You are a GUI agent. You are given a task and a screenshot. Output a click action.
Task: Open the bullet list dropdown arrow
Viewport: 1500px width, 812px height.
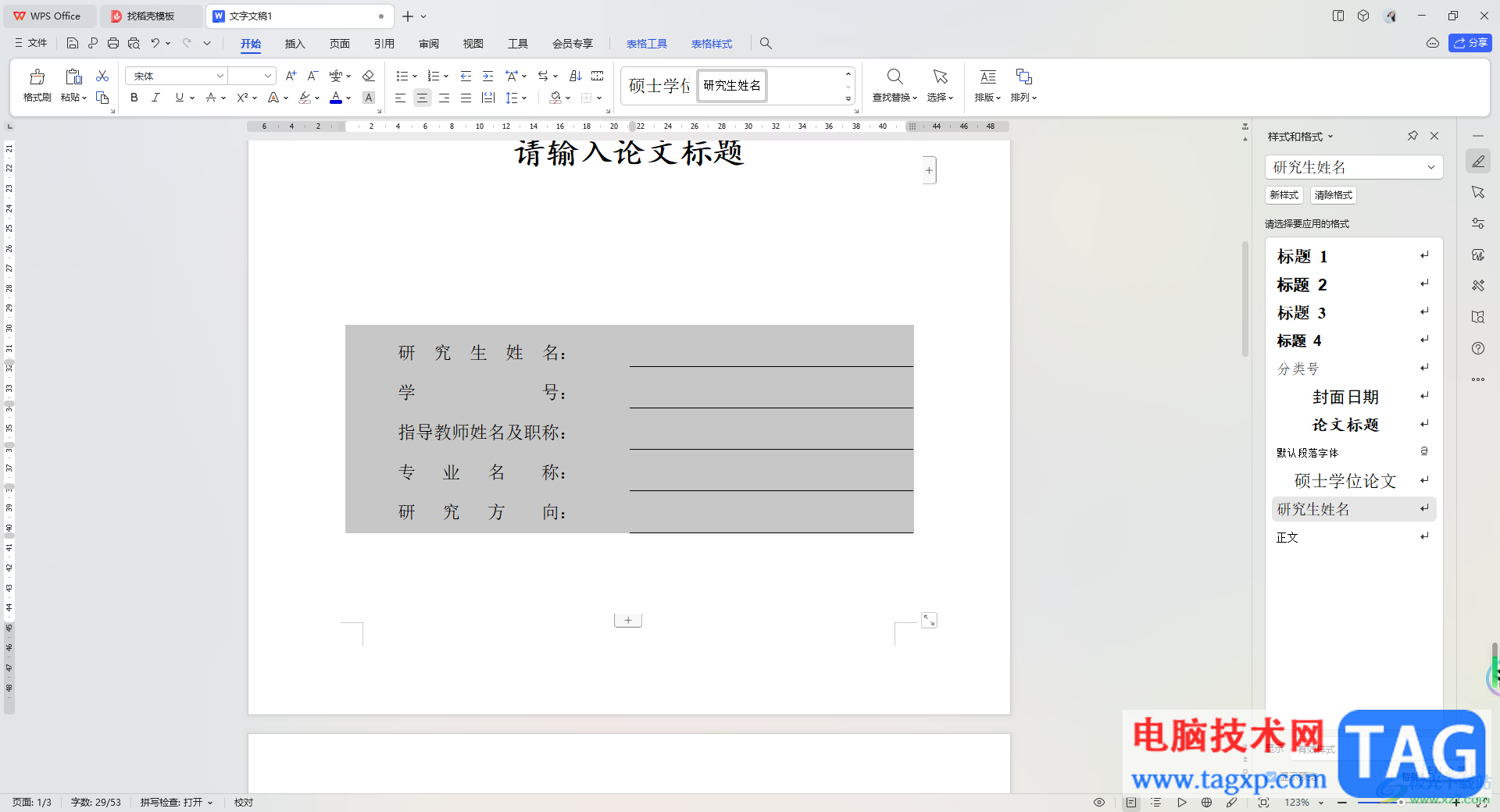click(414, 77)
